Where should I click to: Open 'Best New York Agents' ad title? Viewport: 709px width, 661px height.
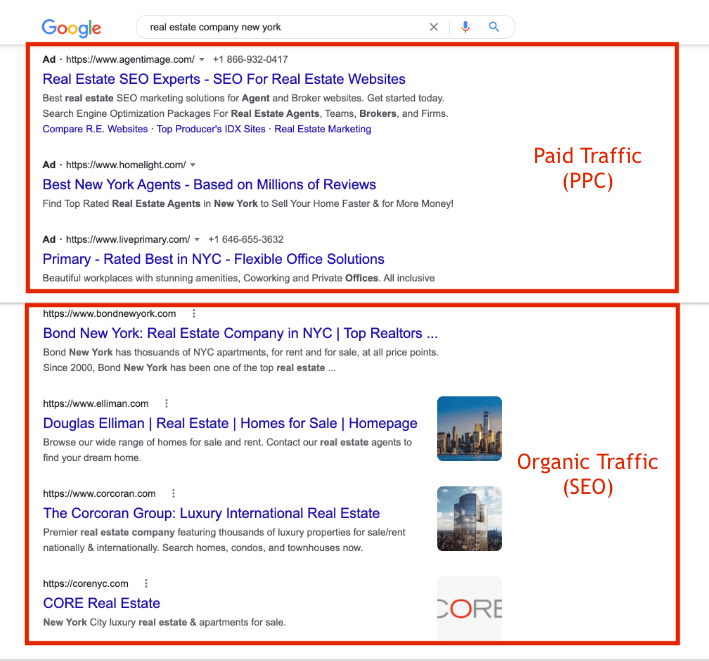click(x=209, y=184)
